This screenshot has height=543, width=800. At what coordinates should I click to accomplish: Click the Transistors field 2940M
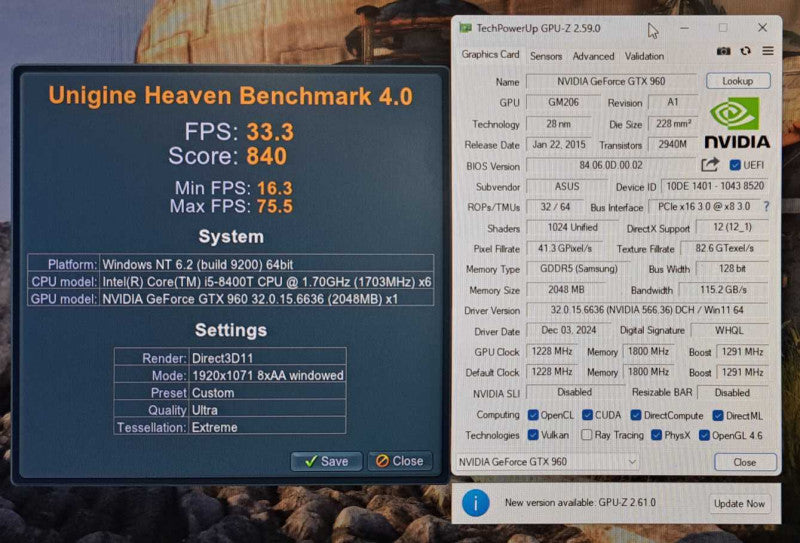(672, 144)
